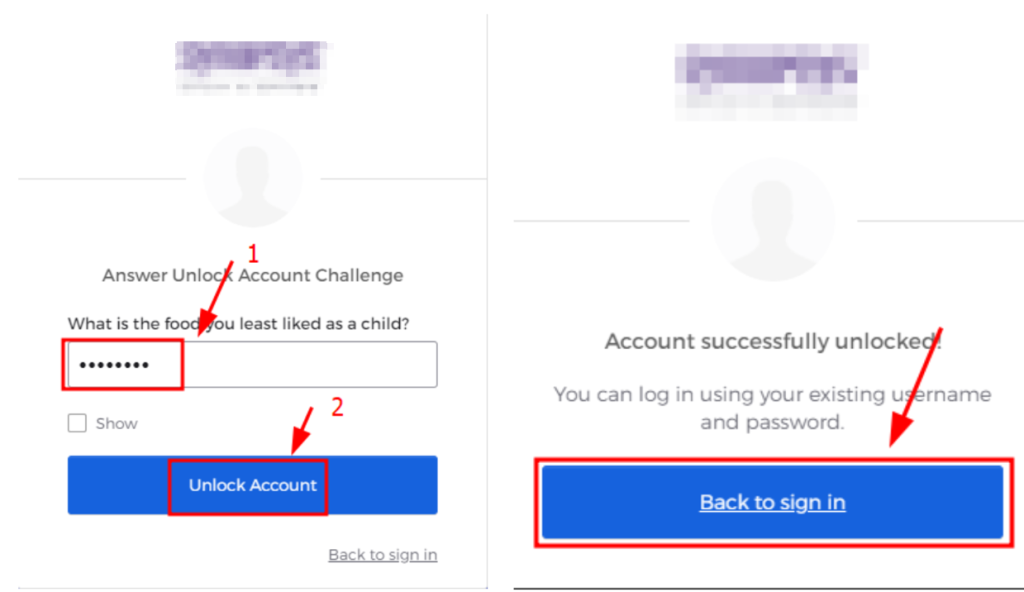Image resolution: width=1024 pixels, height=592 pixels.
Task: Click the "Answer Unlock Account Challenge" heading
Action: (253, 275)
